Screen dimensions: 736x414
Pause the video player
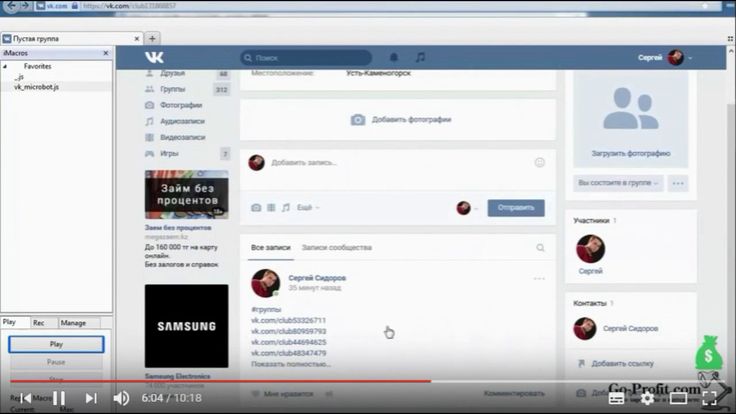pyautogui.click(x=59, y=398)
